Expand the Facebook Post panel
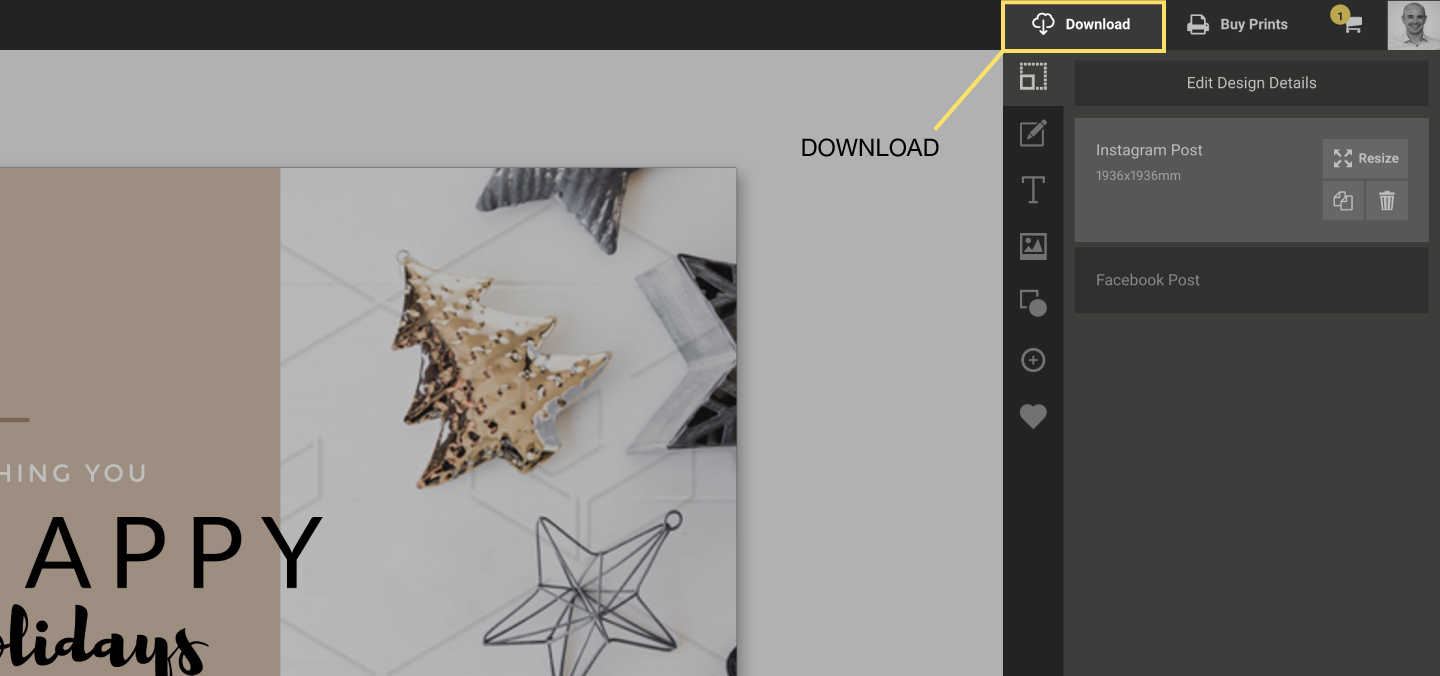This screenshot has height=676, width=1440. [1251, 280]
